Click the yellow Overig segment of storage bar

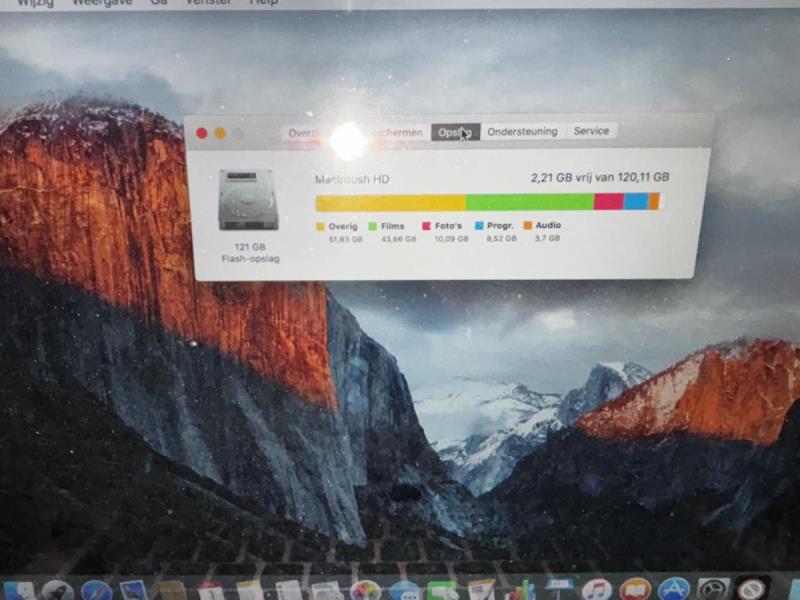(390, 203)
